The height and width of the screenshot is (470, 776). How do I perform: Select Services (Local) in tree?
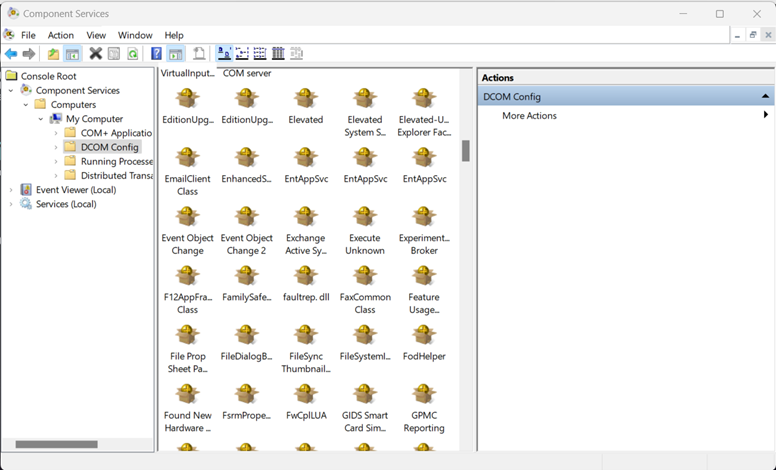(x=66, y=204)
